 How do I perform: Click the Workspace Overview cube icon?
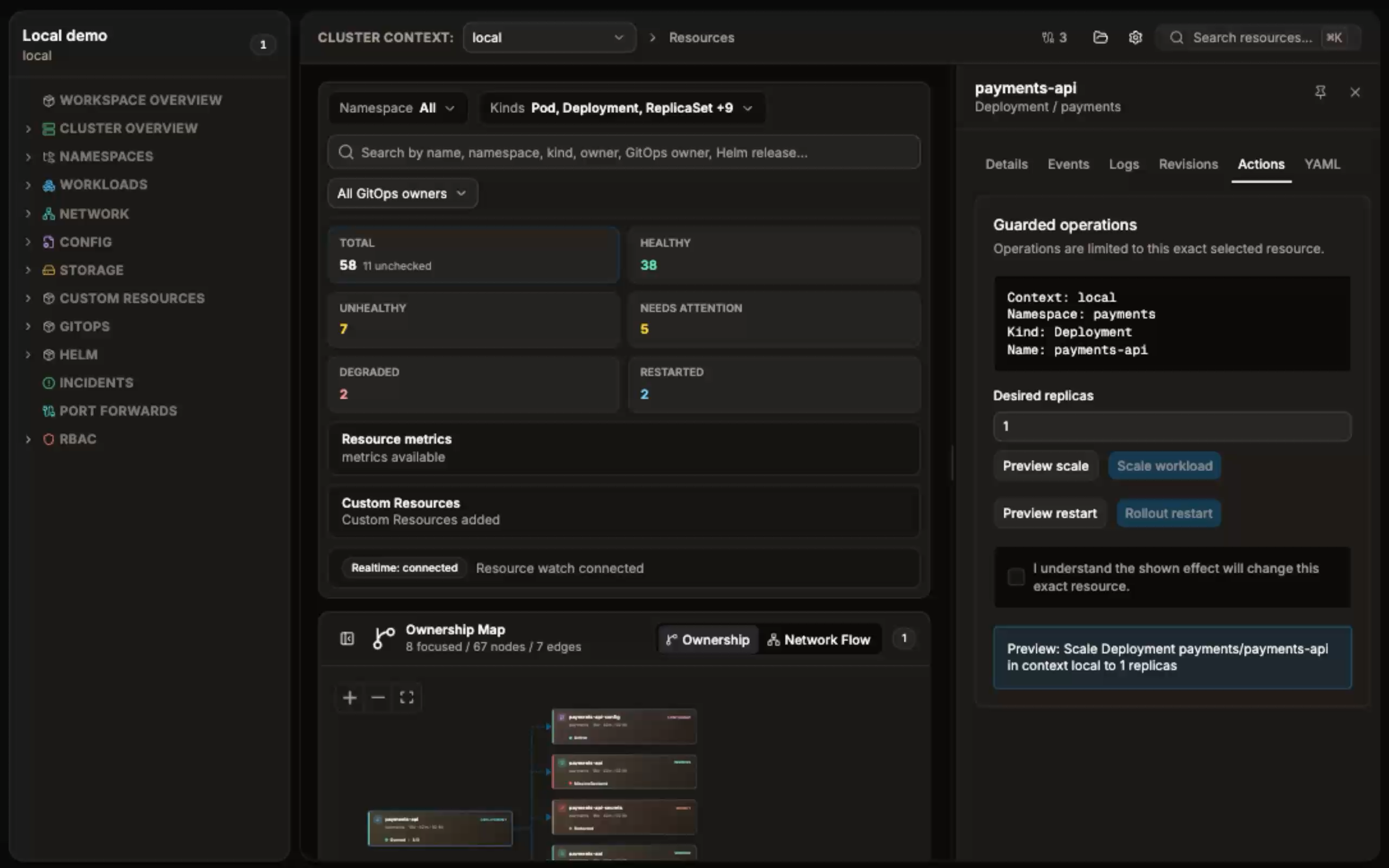(x=49, y=100)
